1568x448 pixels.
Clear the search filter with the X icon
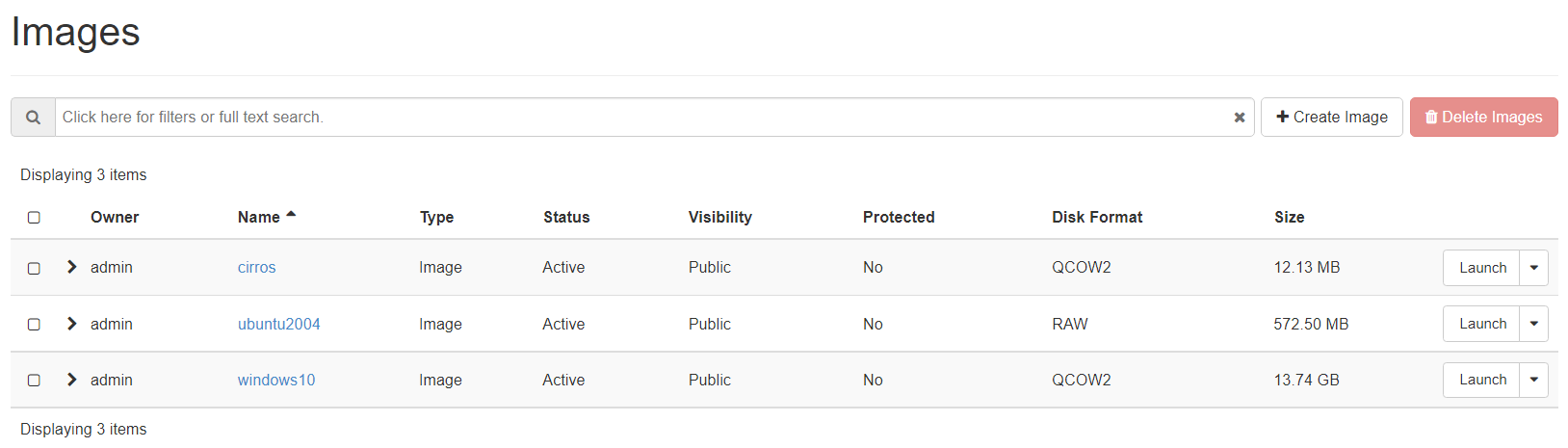click(1240, 118)
